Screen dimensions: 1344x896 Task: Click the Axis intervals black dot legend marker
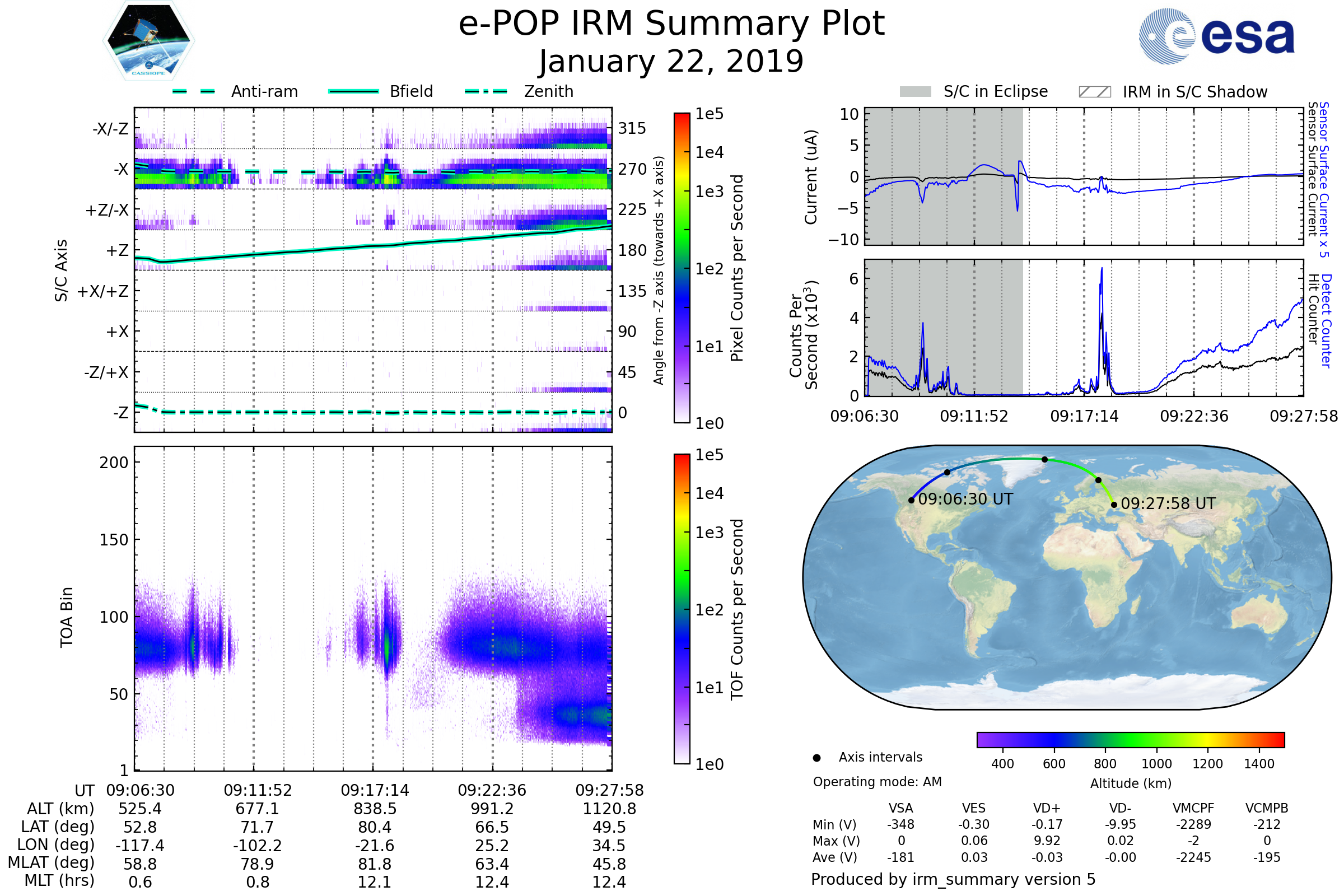point(816,758)
